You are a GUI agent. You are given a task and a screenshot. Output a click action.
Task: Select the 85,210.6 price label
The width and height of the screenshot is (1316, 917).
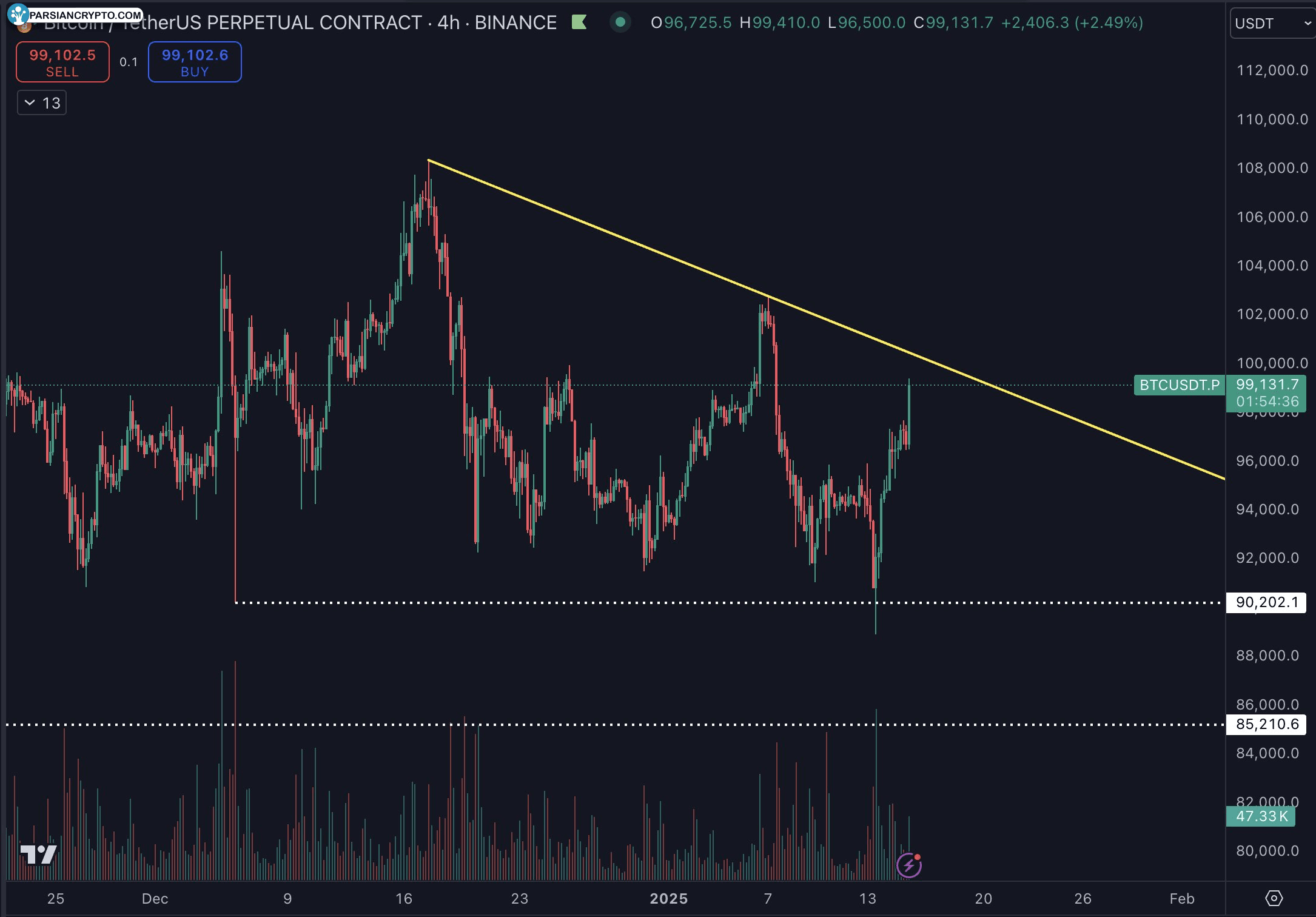1266,724
